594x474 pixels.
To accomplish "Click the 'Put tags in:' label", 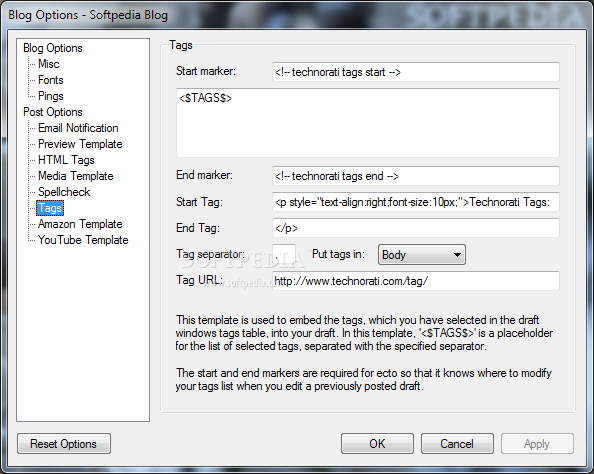I will (338, 254).
